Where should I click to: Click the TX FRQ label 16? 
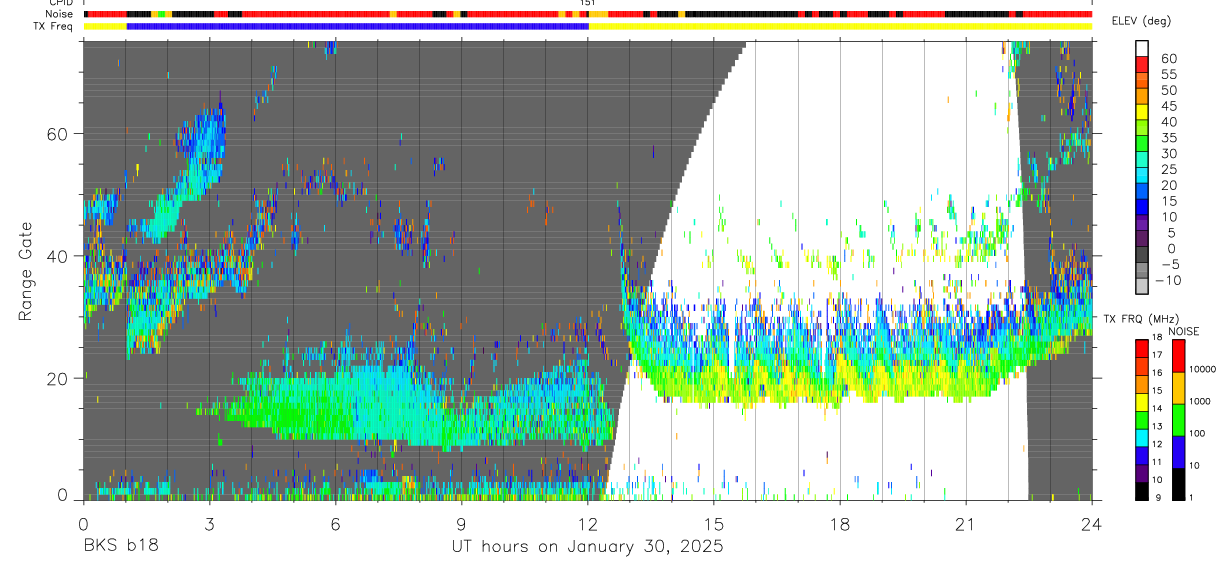click(x=1159, y=372)
